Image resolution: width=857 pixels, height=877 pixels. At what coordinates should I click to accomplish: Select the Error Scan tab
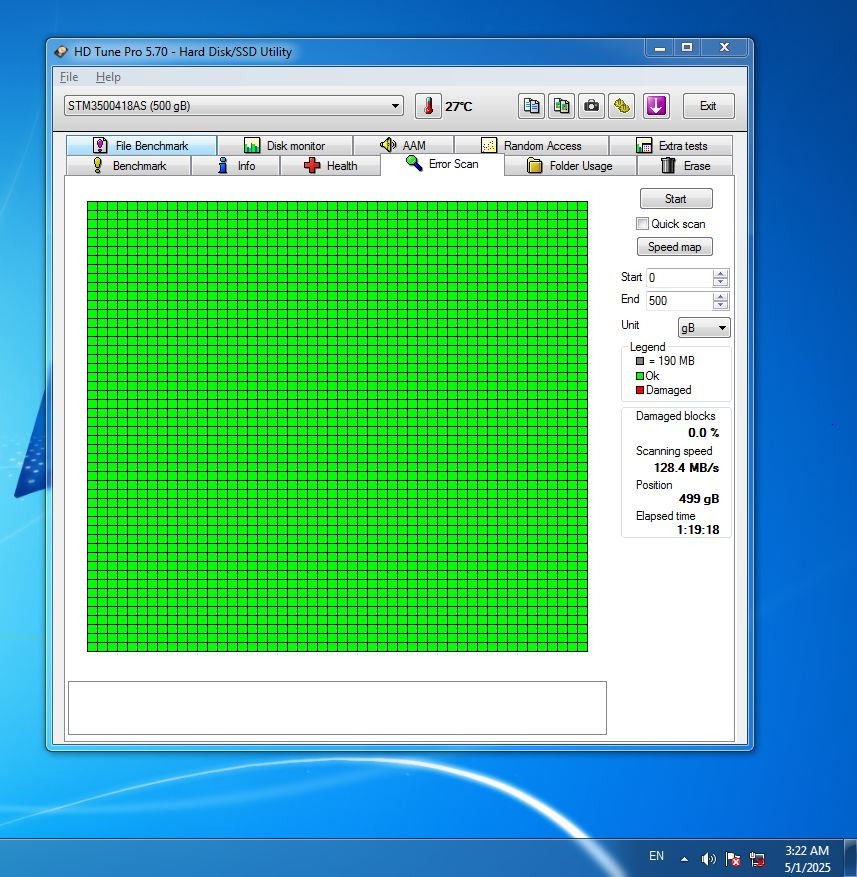click(442, 164)
